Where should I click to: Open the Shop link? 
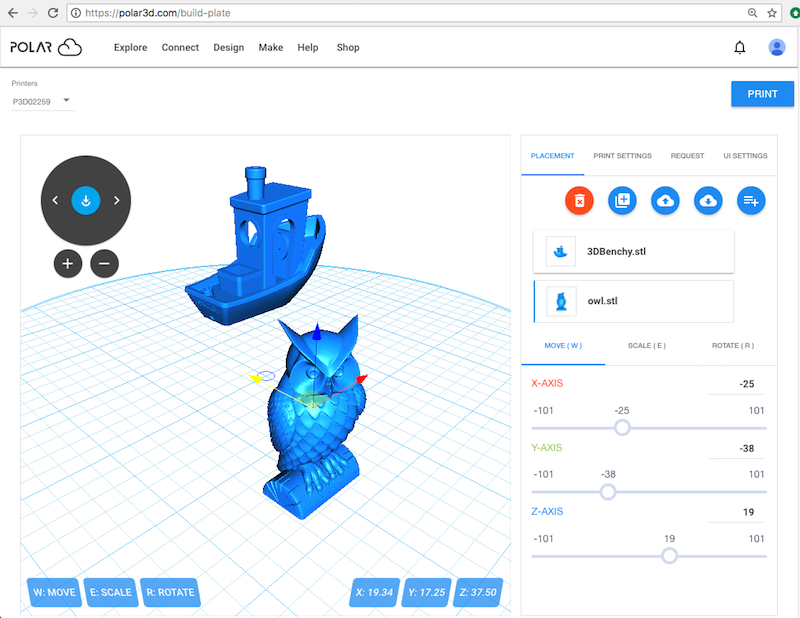tap(348, 47)
